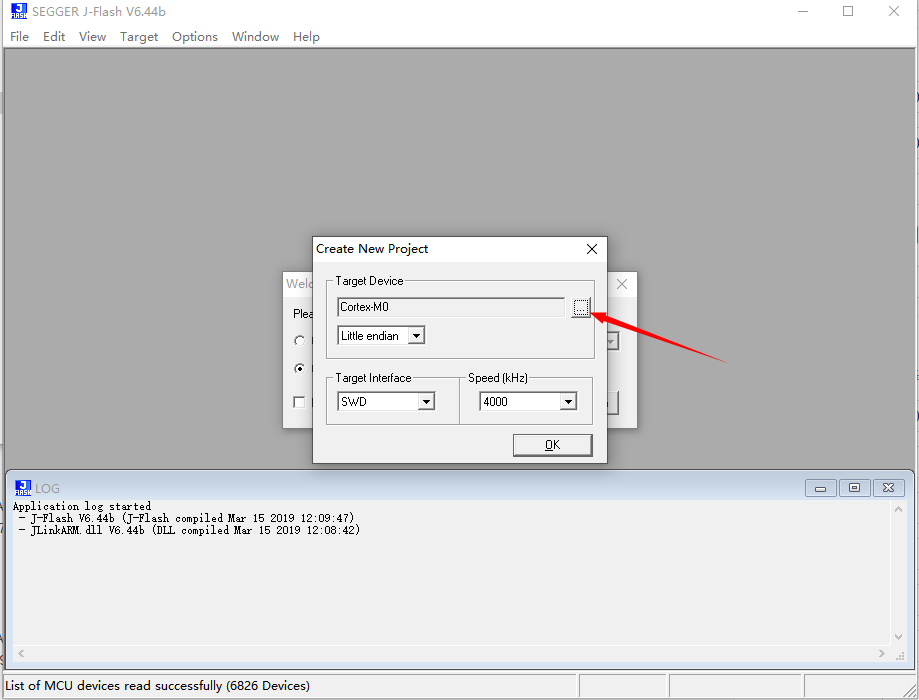919x700 pixels.
Task: Open the File menu
Action: (19, 36)
